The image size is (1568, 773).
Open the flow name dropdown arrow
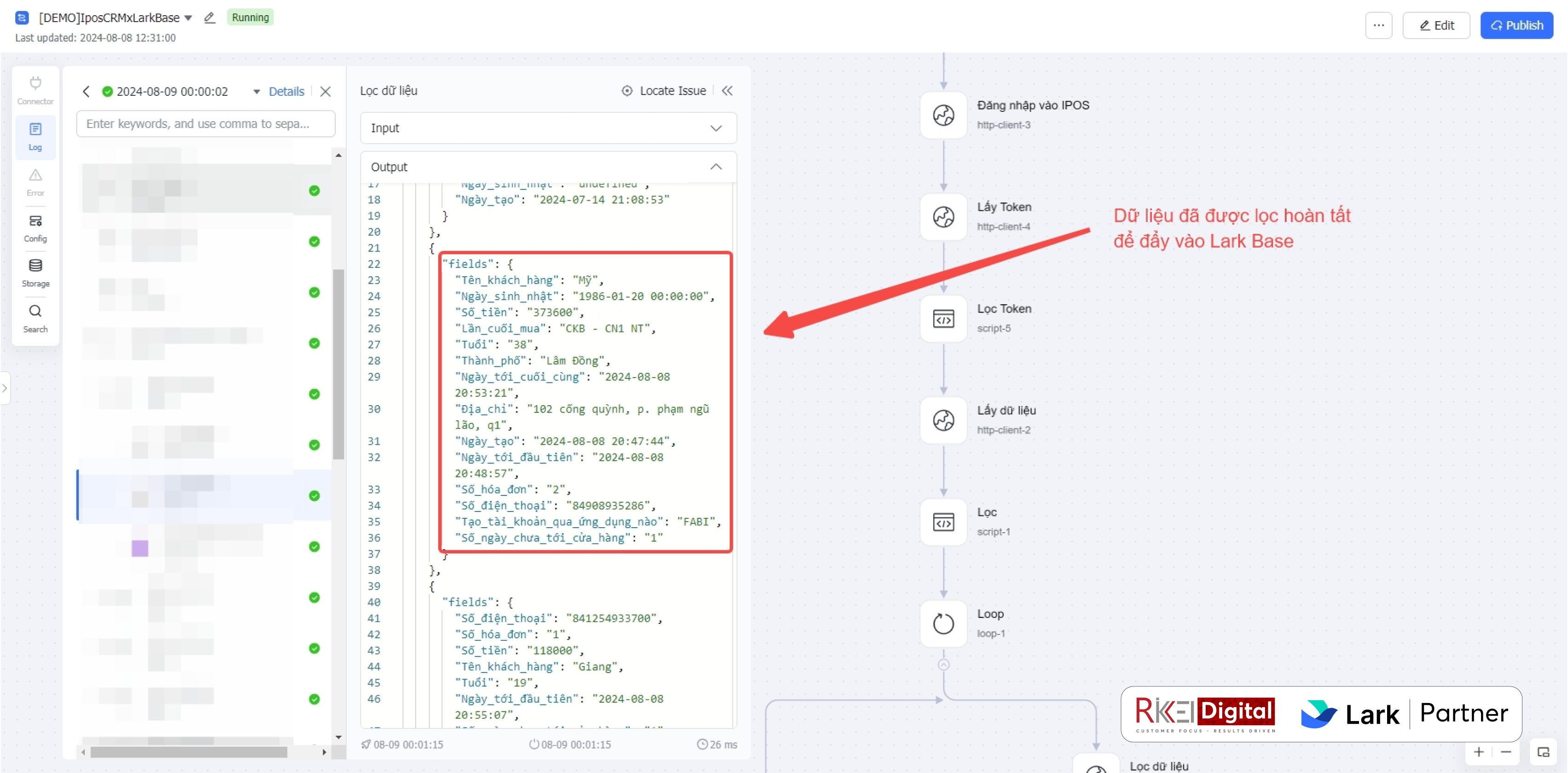[188, 17]
